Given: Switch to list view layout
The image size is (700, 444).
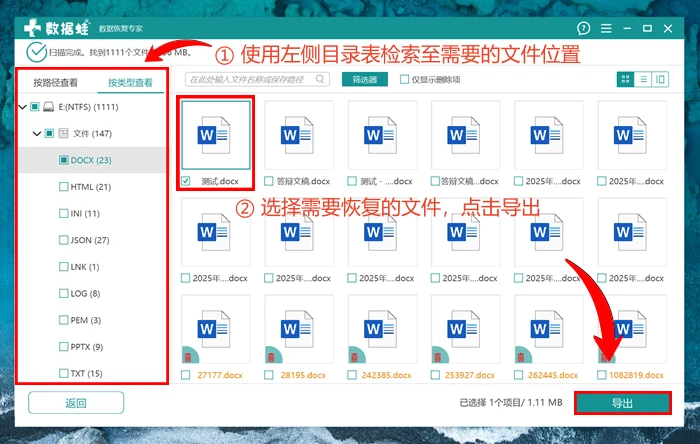Looking at the screenshot, I should (x=643, y=79).
